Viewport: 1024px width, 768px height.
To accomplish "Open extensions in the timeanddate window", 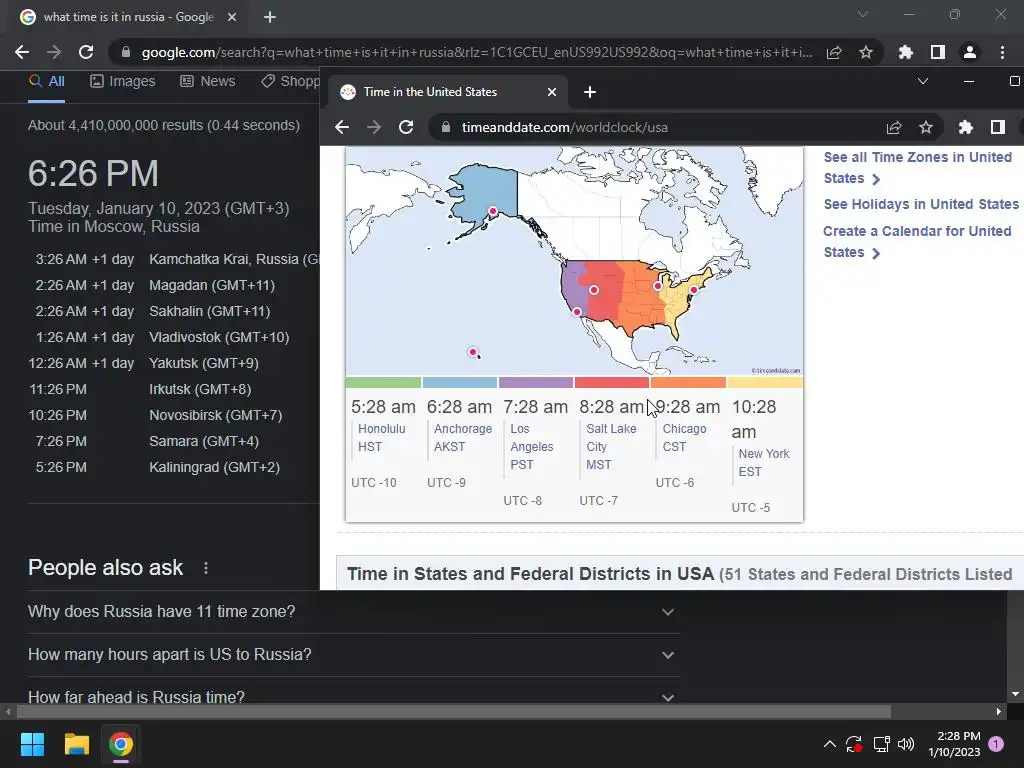I will tap(965, 127).
